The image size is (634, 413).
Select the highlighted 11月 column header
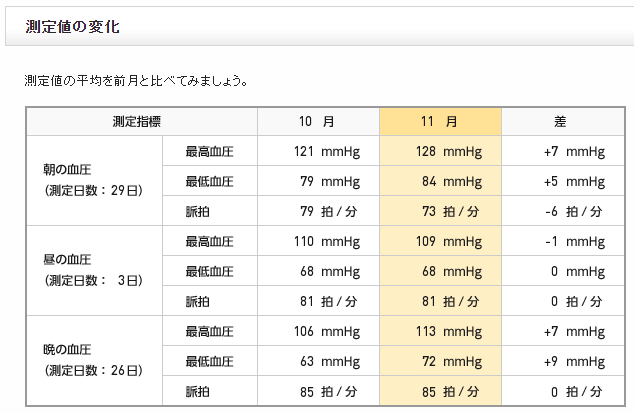(x=440, y=121)
